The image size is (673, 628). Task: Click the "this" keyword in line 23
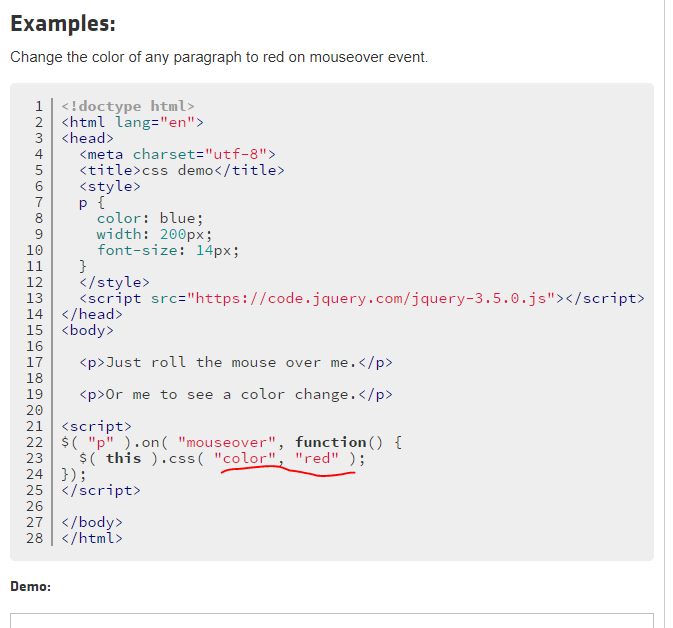point(124,458)
